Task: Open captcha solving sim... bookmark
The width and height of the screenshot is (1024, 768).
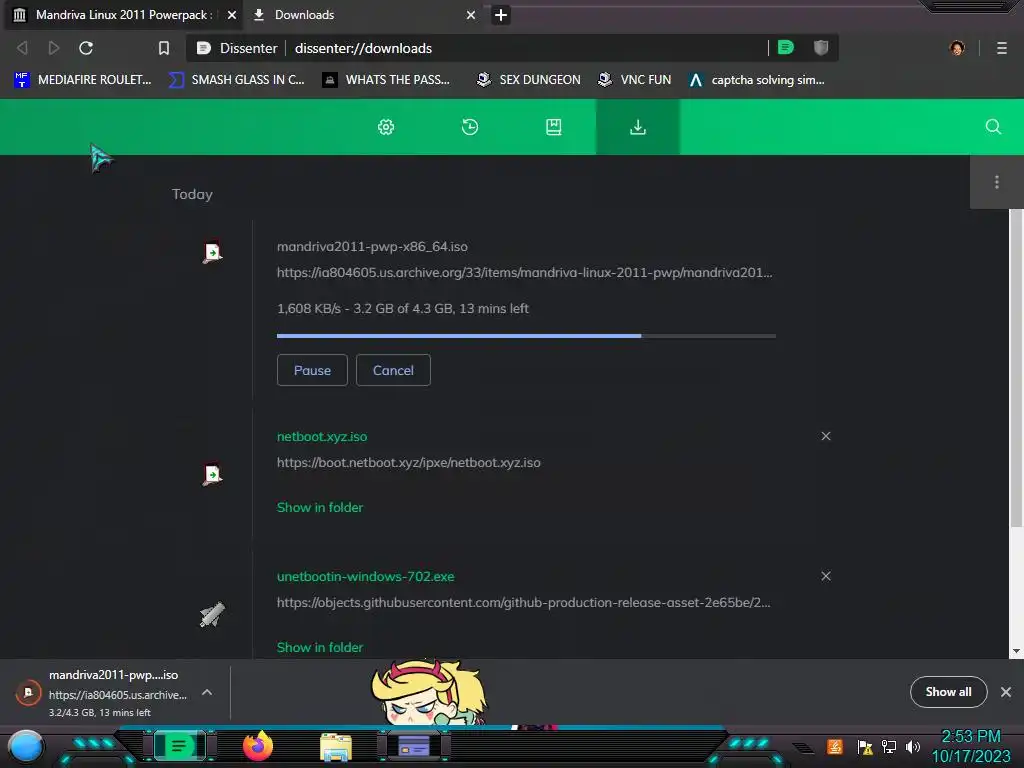Action: pyautogui.click(x=757, y=80)
